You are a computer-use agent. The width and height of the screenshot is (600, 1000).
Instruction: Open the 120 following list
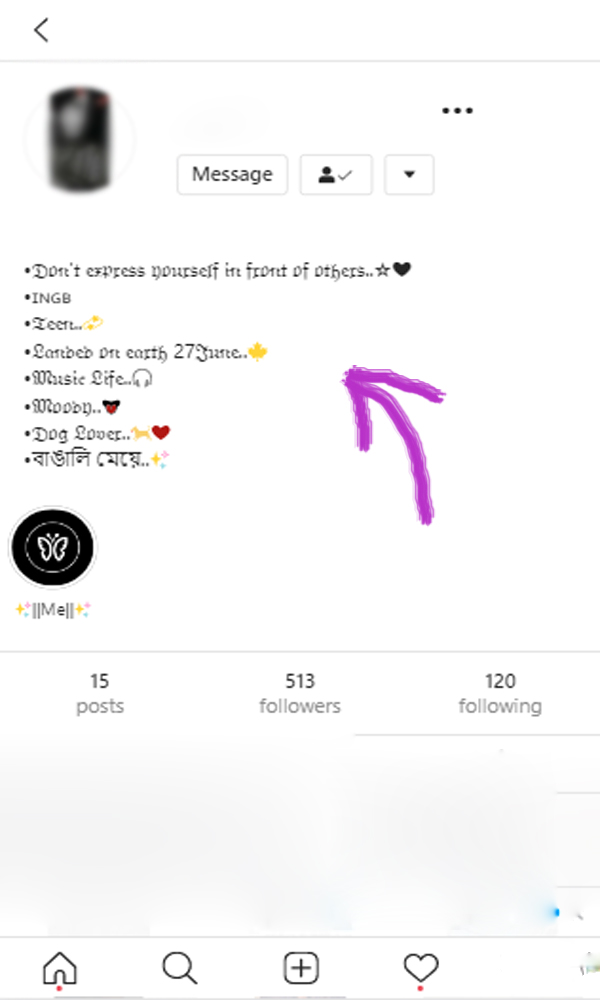tap(500, 693)
